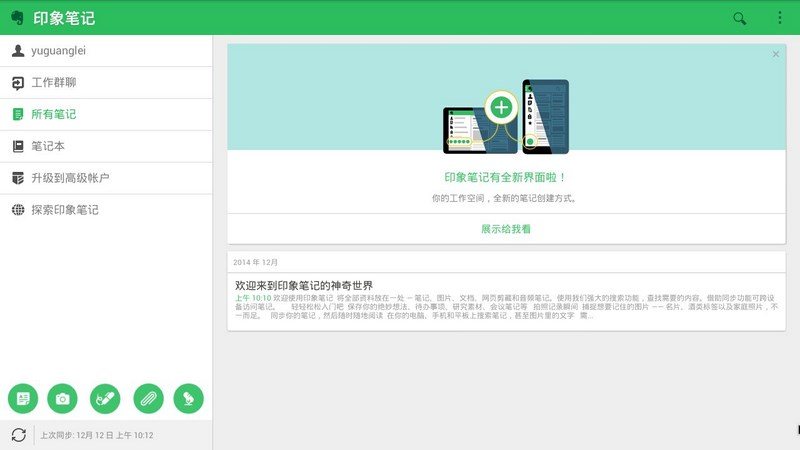
Task: Open the yuguanglei account entry
Action: 106,51
